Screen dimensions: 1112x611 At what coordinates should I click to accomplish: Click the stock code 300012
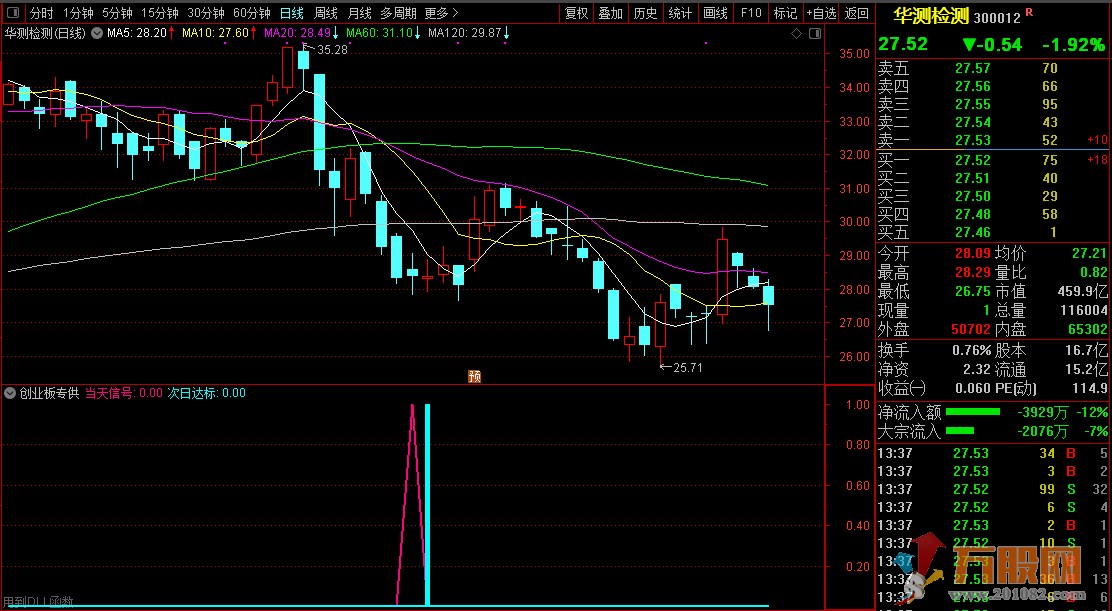[997, 17]
